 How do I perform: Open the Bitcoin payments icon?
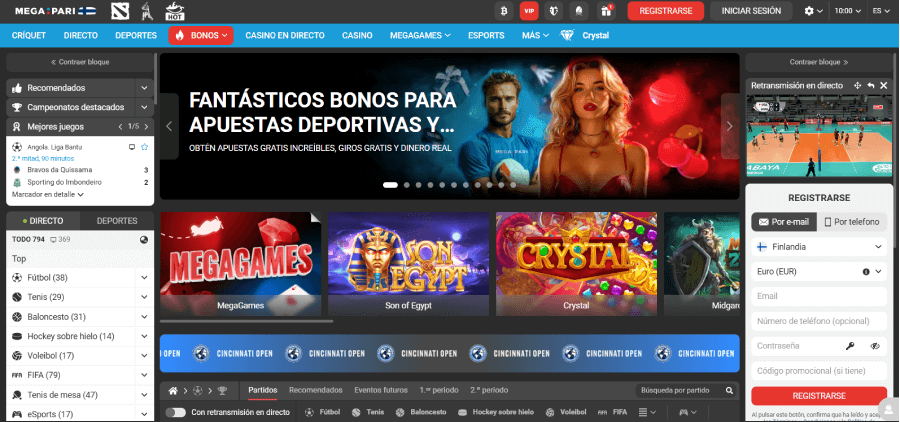click(x=503, y=10)
